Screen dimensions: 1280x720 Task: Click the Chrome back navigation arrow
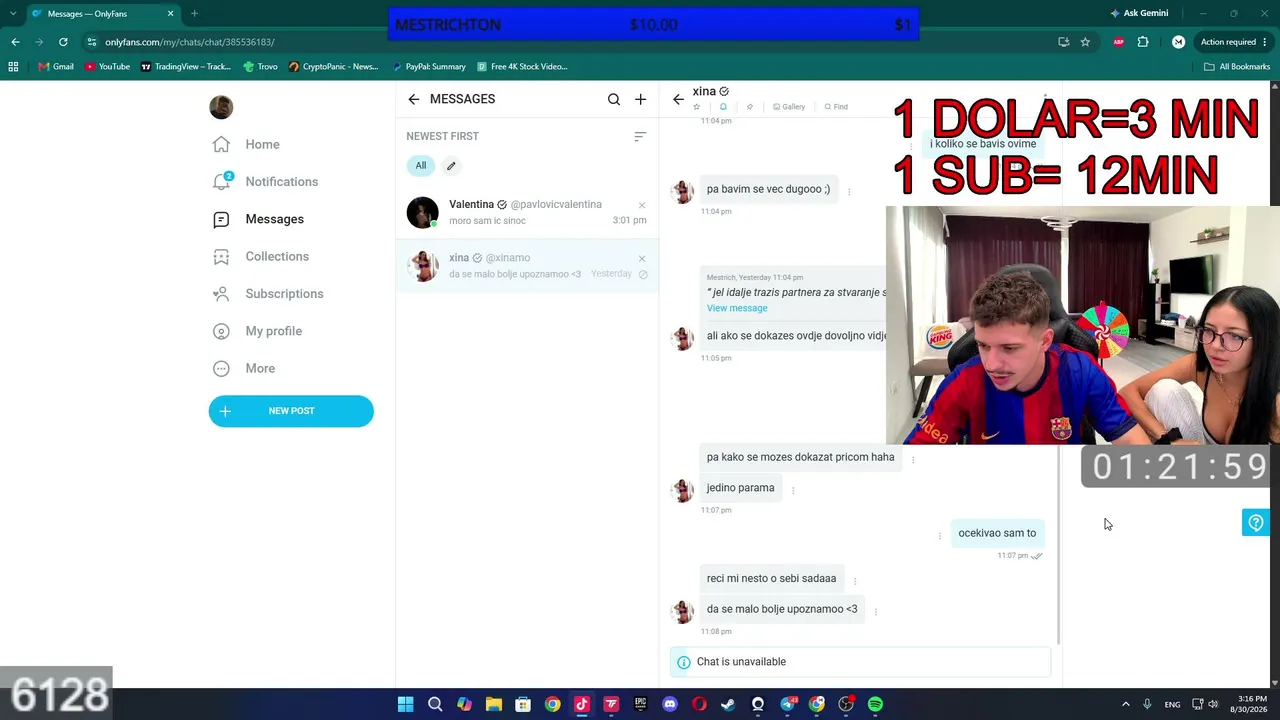pos(15,42)
